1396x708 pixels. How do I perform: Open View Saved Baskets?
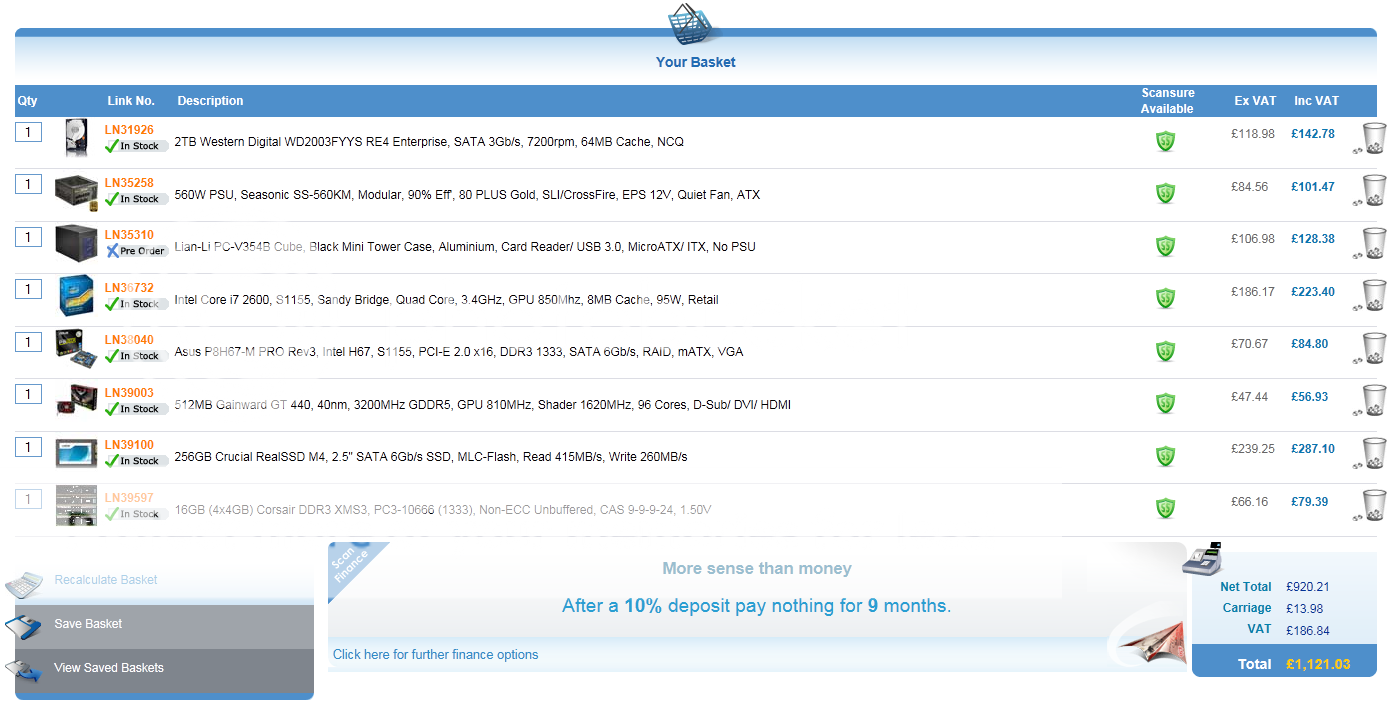[x=108, y=668]
